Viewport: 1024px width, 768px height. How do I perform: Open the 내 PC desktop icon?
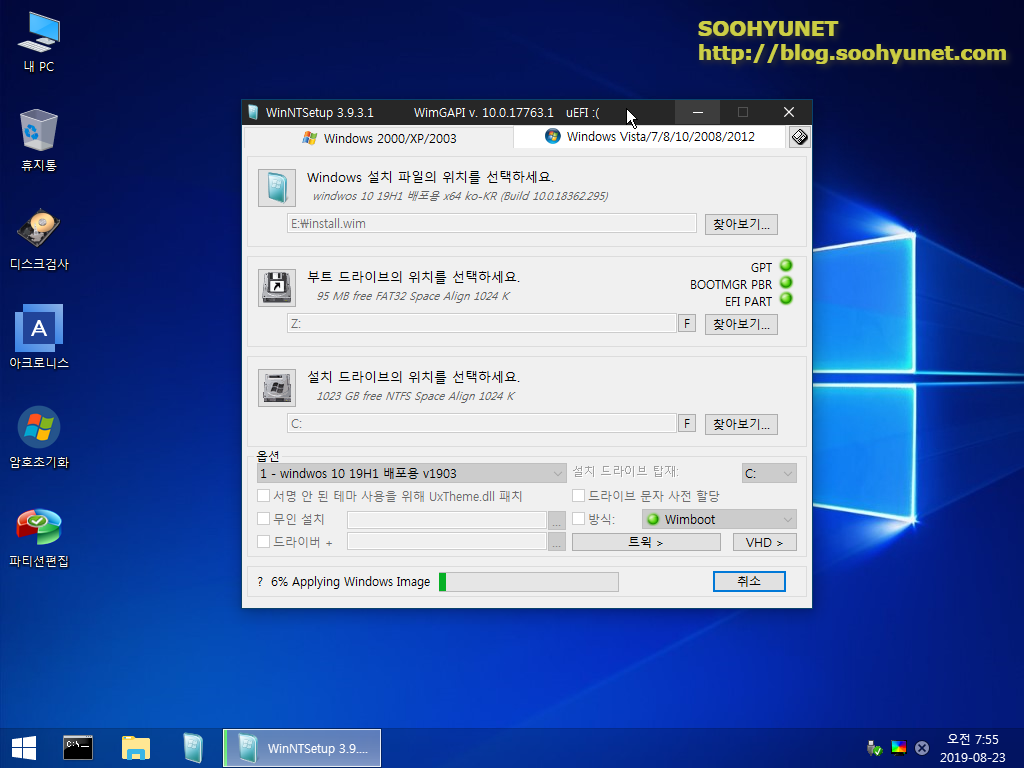(x=39, y=43)
